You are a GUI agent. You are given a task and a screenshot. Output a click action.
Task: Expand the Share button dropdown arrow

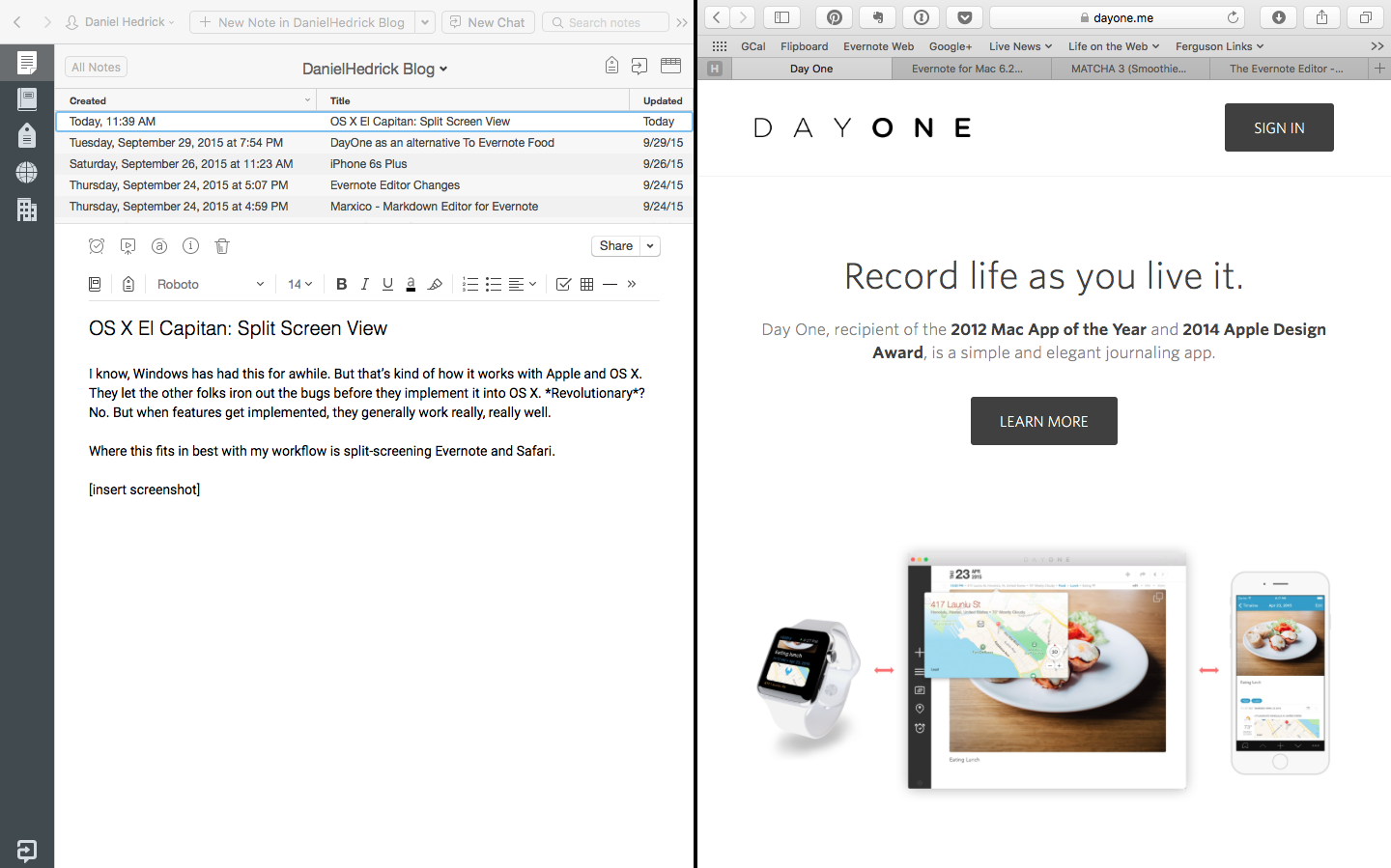[651, 246]
